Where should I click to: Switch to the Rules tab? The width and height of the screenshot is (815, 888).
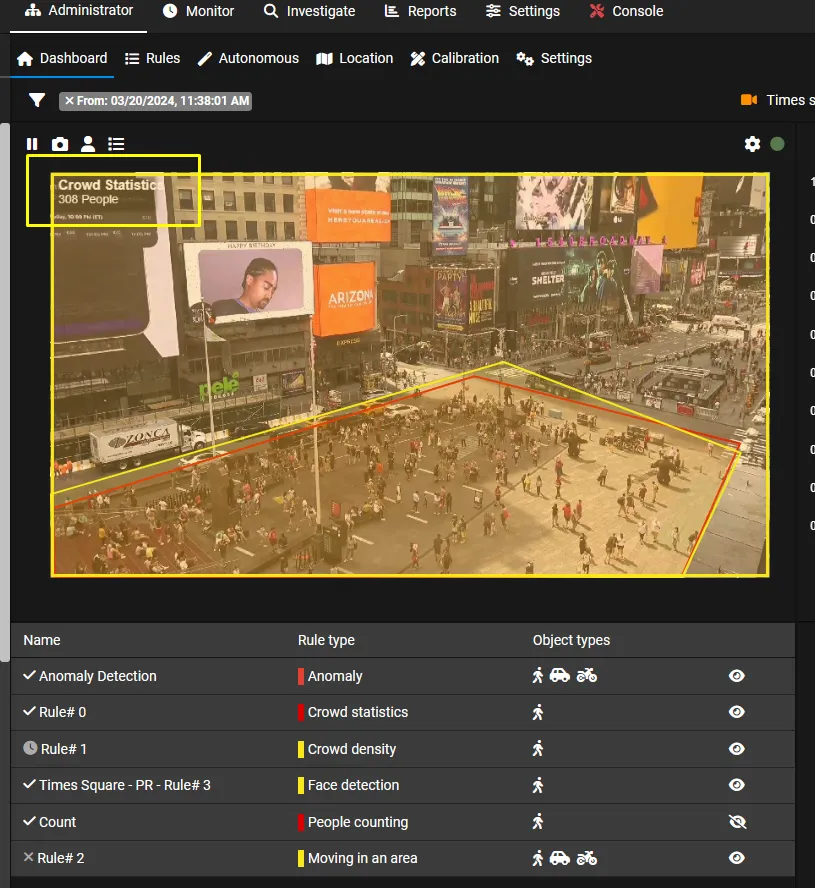tap(152, 58)
